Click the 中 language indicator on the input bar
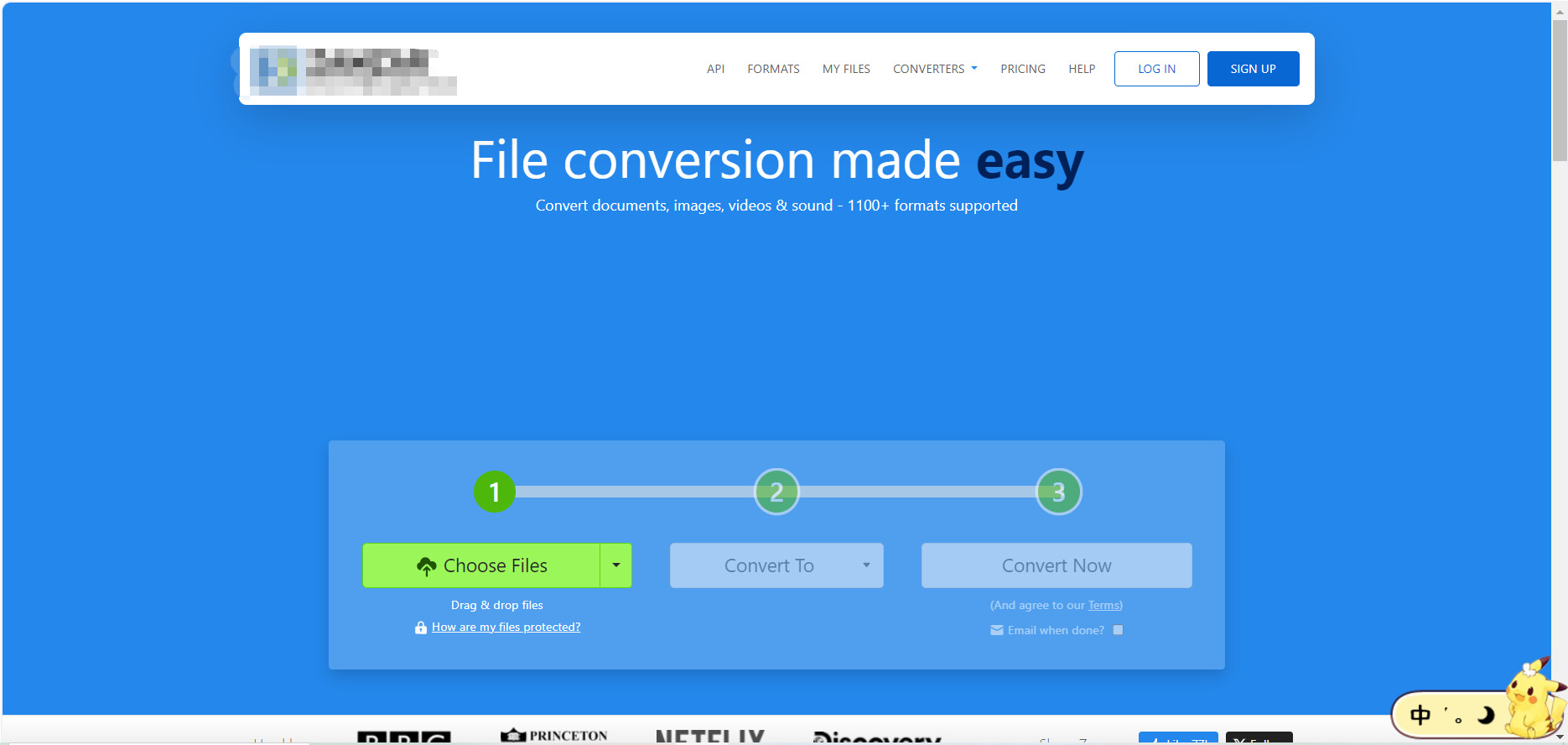1568x745 pixels. click(1420, 715)
